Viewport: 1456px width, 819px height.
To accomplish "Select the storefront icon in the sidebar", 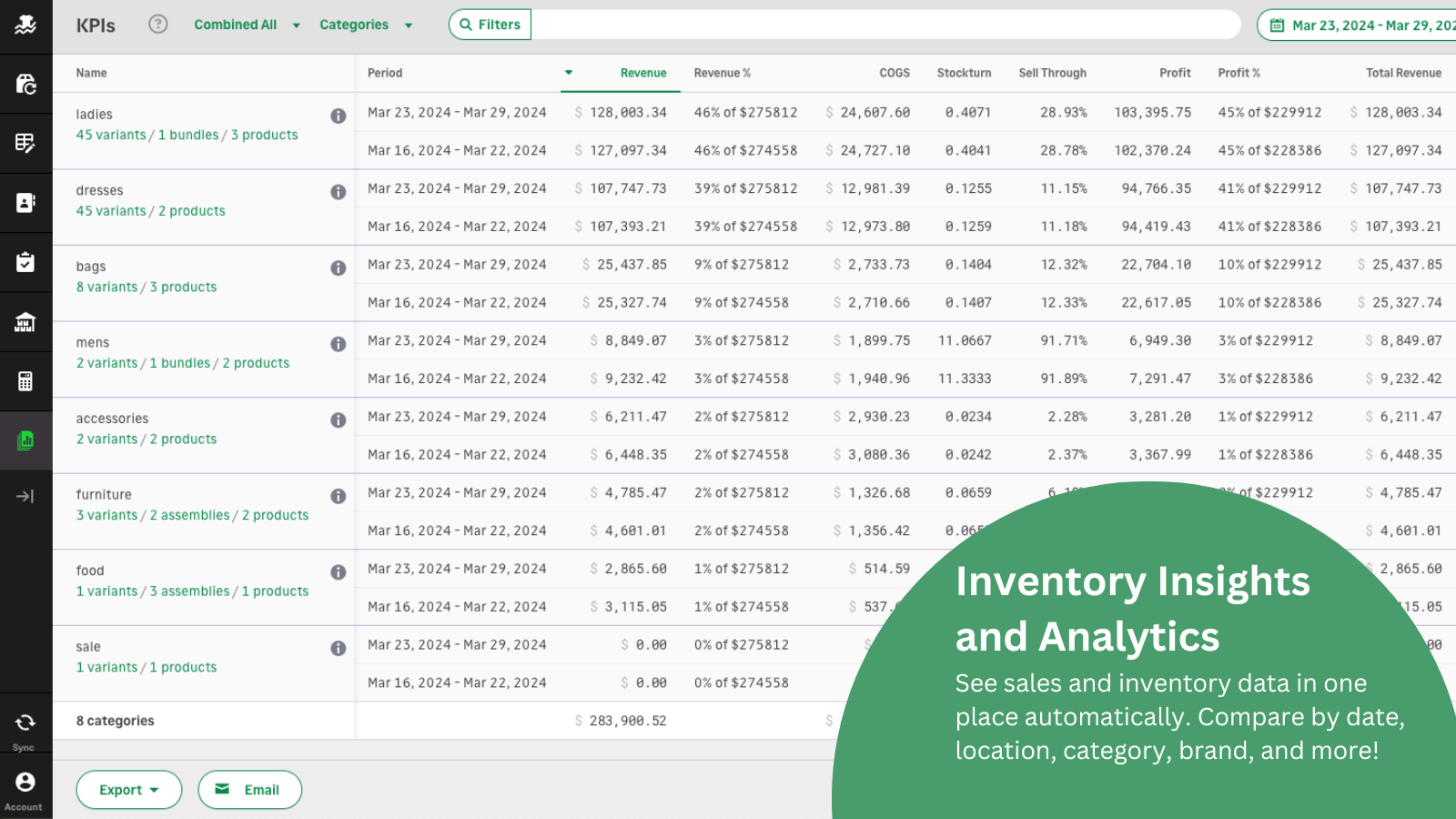I will click(x=25, y=321).
